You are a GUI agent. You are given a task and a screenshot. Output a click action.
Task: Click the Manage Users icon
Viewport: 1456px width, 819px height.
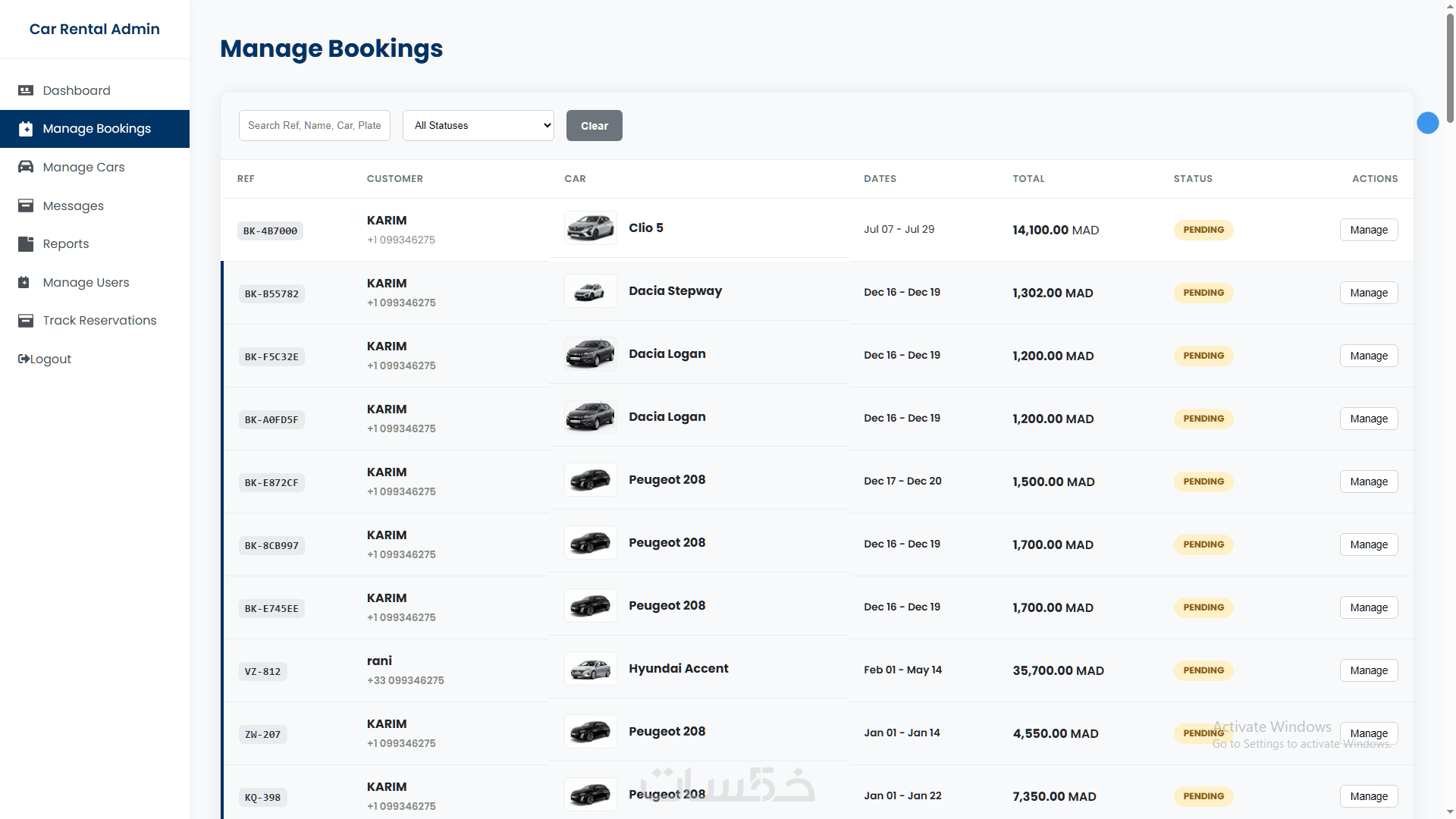[24, 282]
